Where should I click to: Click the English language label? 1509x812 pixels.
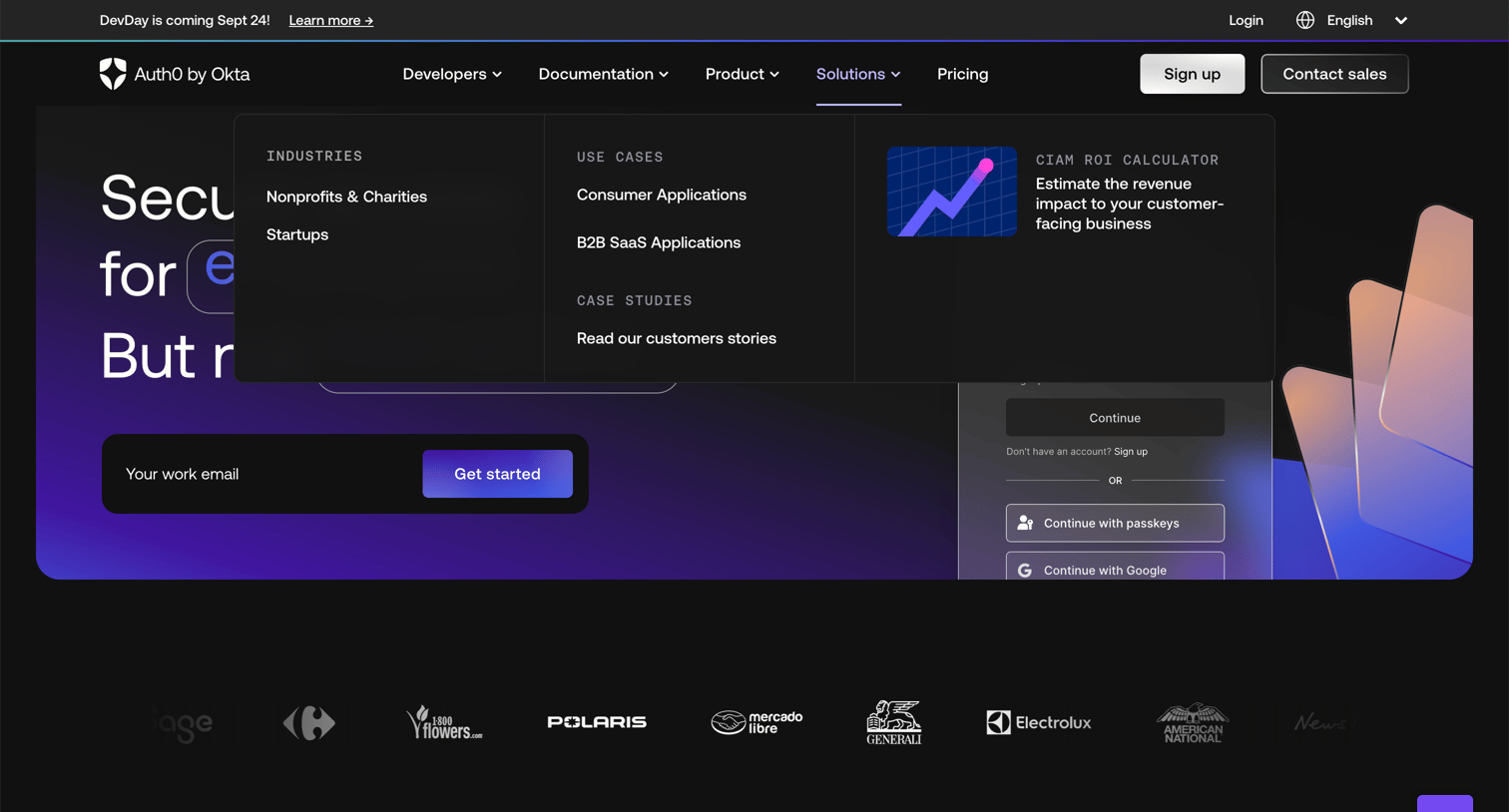[x=1349, y=20]
